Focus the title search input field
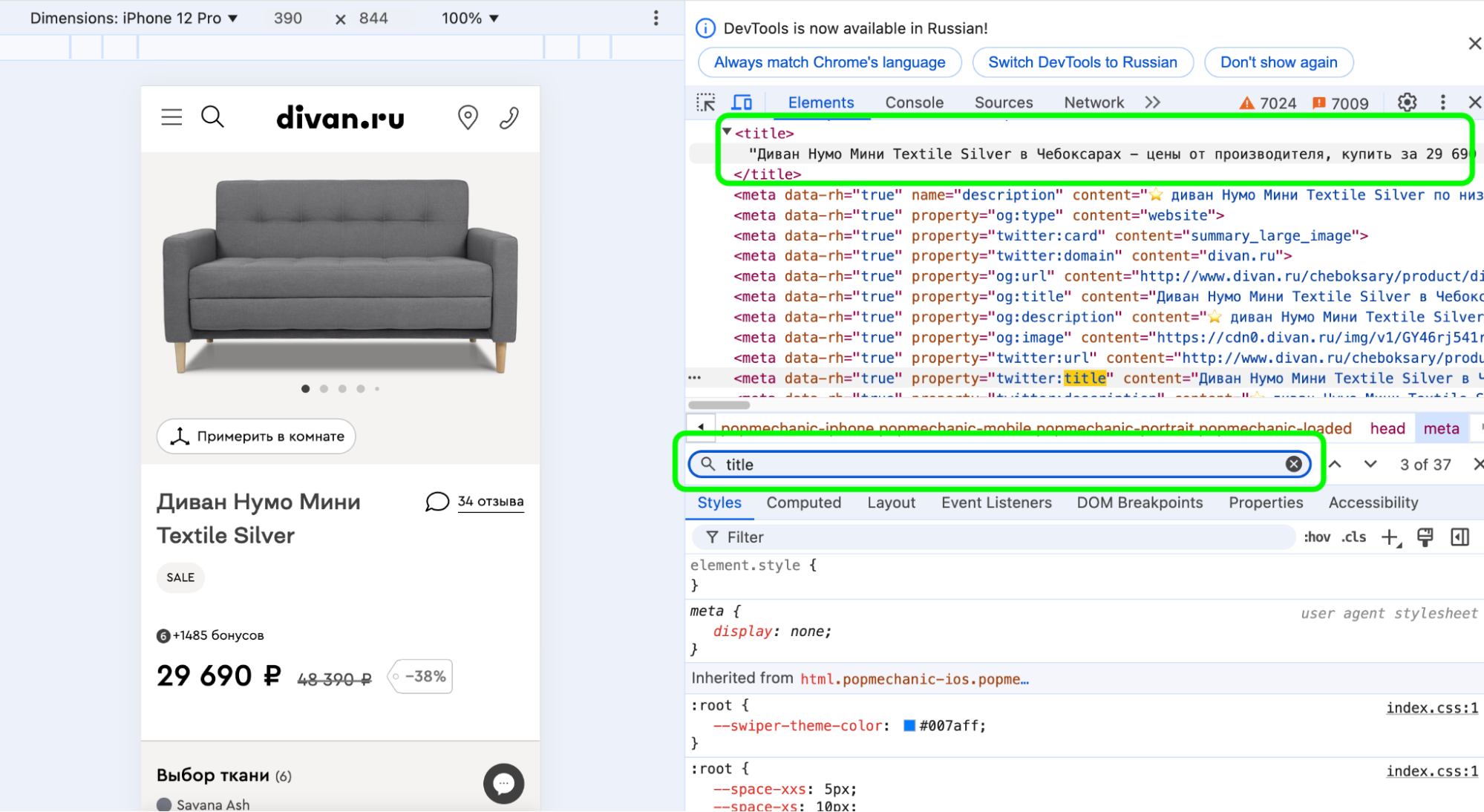Image resolution: width=1484 pixels, height=812 pixels. click(998, 464)
